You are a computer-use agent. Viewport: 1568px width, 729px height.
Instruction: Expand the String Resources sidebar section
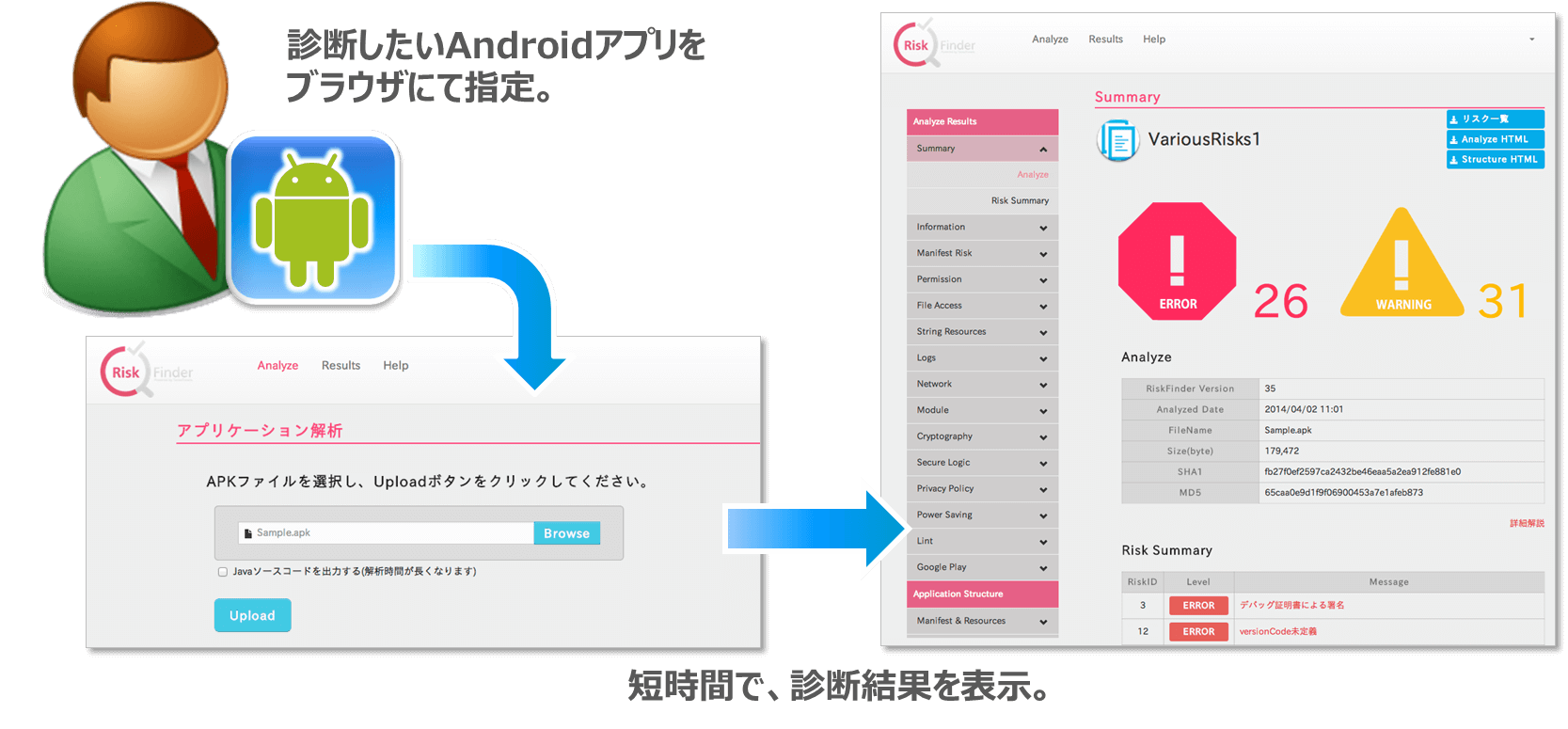pyautogui.click(x=982, y=332)
